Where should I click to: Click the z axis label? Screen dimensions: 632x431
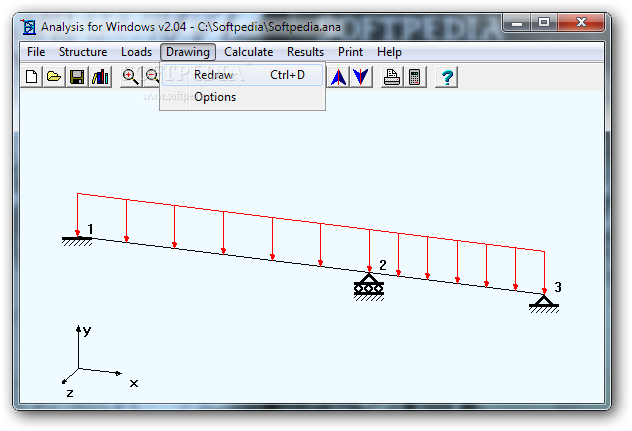click(x=70, y=393)
